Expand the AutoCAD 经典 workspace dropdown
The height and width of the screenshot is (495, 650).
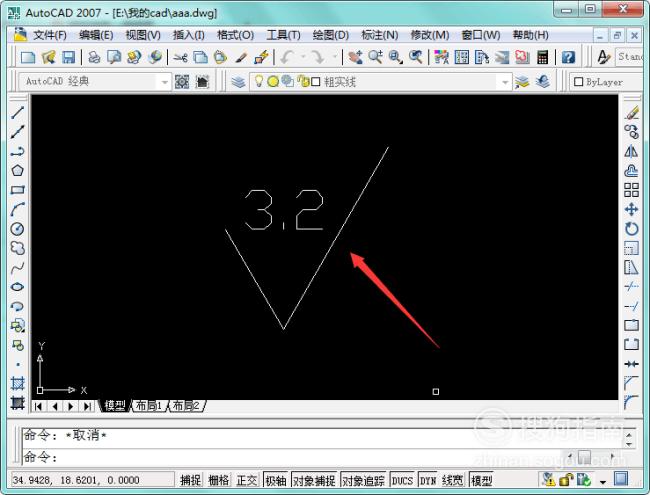[x=165, y=82]
